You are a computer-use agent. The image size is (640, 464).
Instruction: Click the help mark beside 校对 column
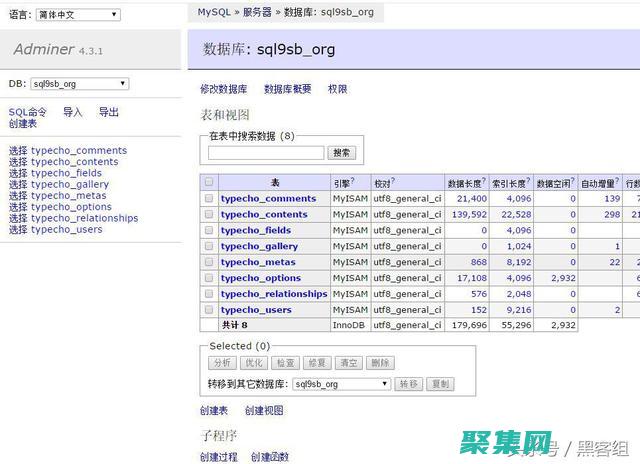click(x=393, y=181)
